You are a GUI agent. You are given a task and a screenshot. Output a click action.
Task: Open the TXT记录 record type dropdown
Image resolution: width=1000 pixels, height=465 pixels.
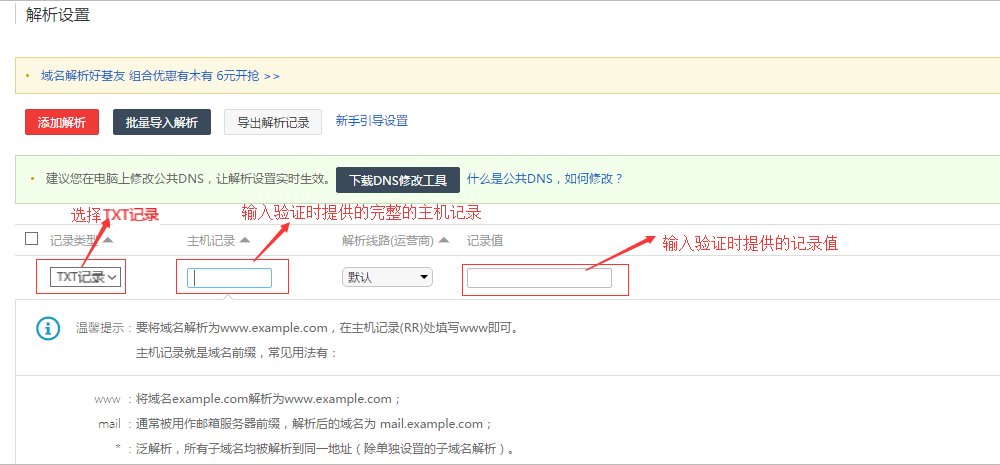[86, 277]
